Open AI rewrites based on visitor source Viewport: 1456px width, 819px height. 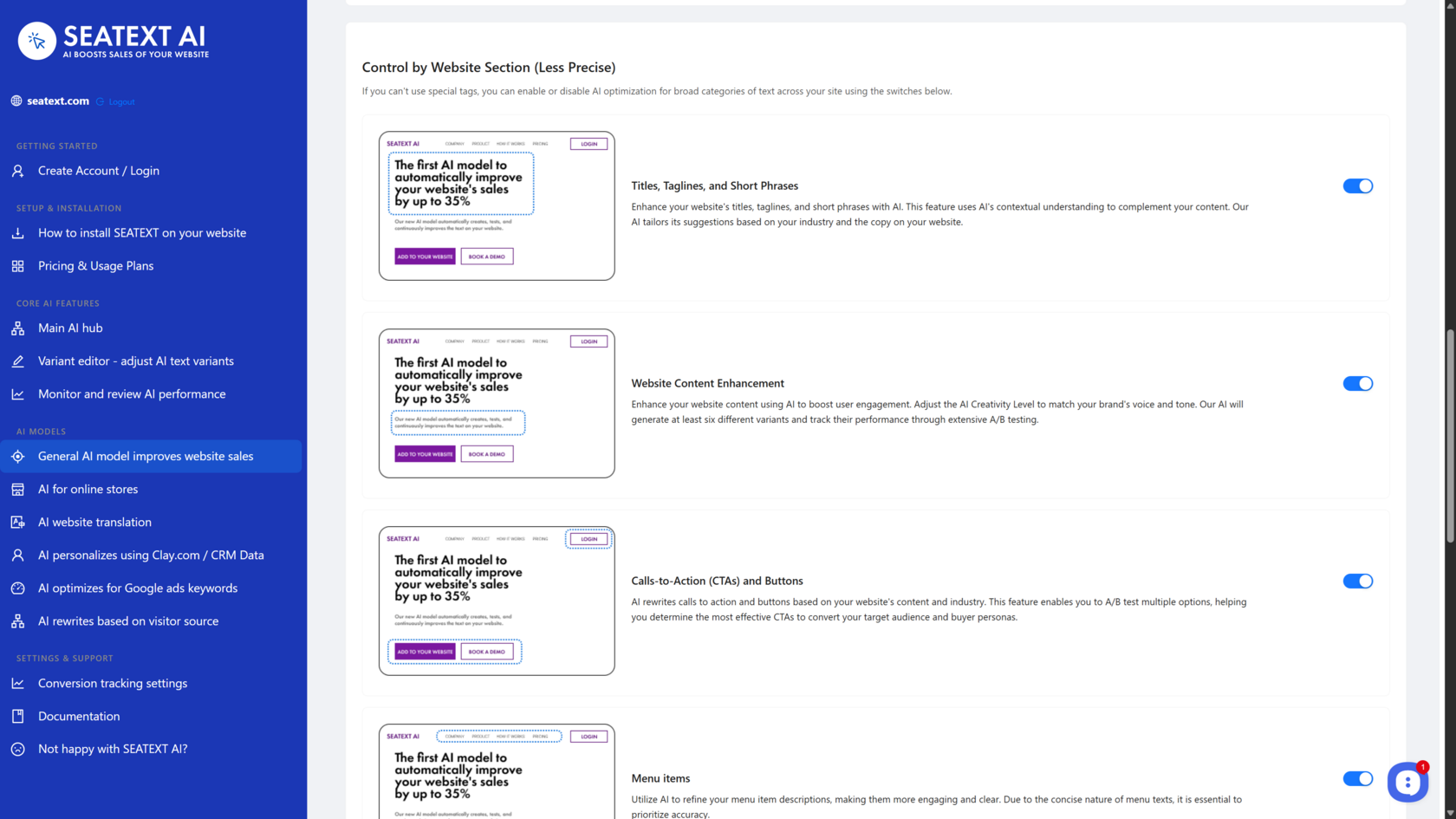click(128, 621)
